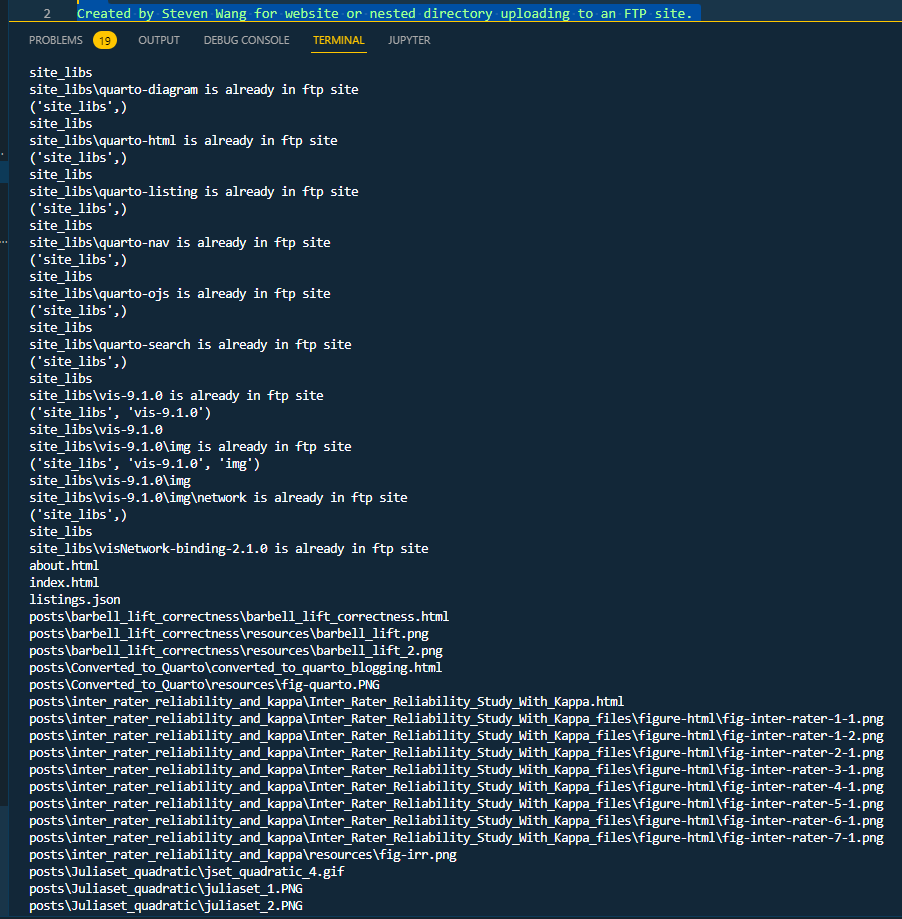Switch to the PROBLEMS tab
The height and width of the screenshot is (919, 902).
tap(56, 40)
